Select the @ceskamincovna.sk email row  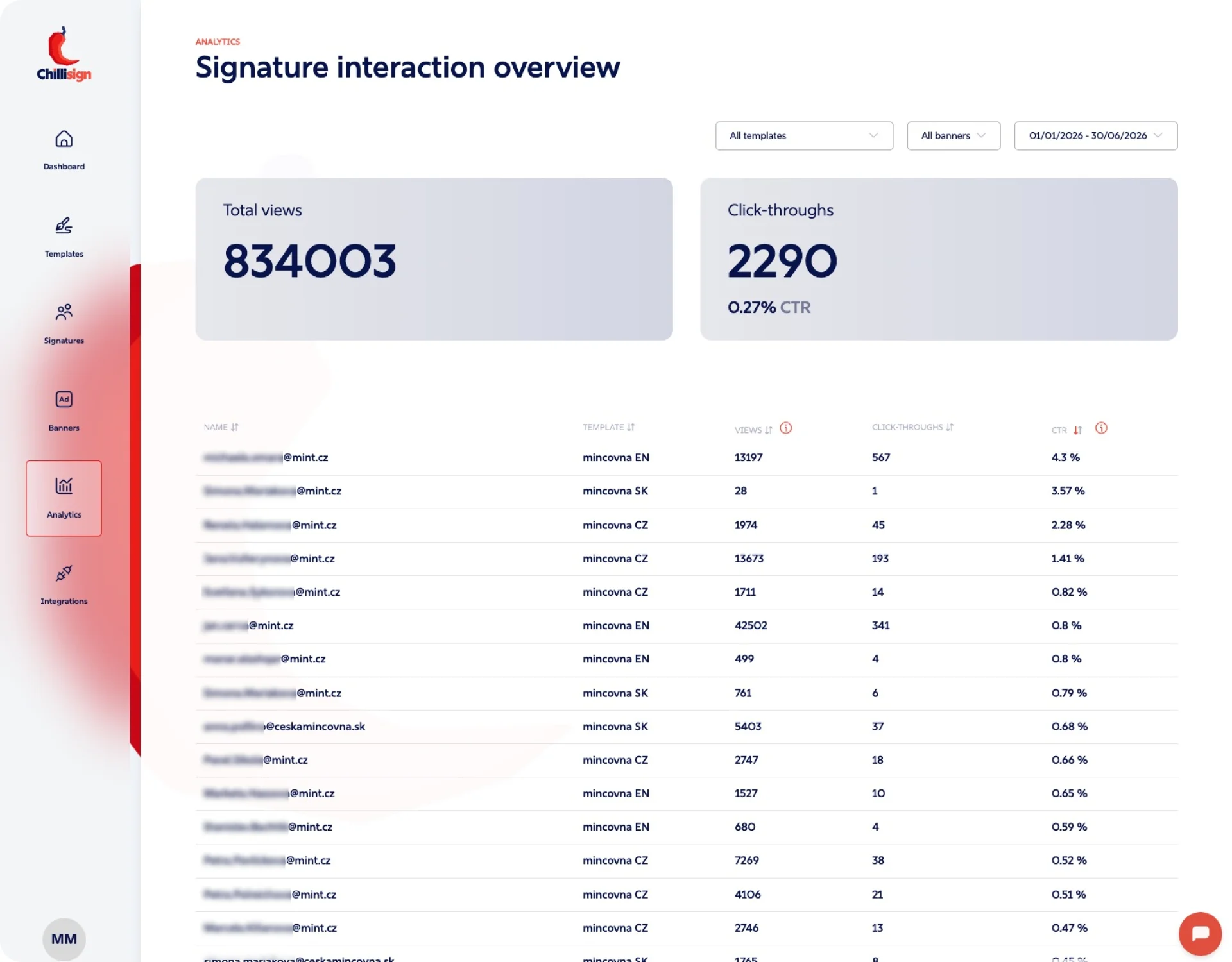tap(687, 727)
